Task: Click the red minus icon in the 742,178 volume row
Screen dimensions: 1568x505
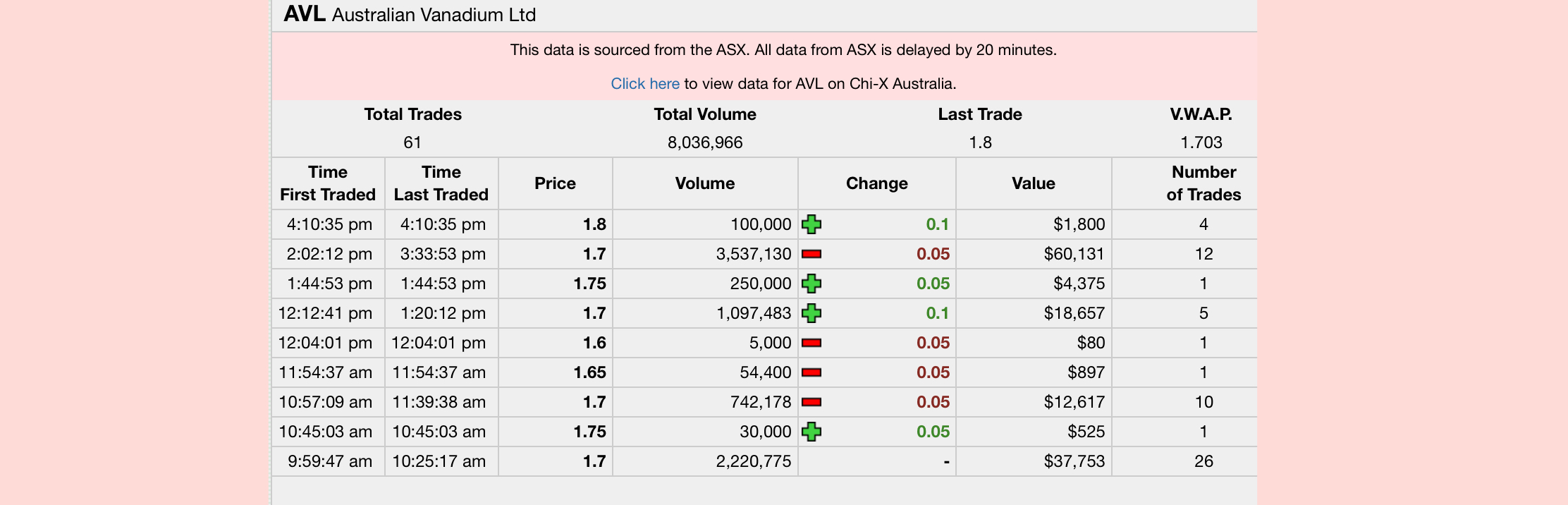Action: 811,402
